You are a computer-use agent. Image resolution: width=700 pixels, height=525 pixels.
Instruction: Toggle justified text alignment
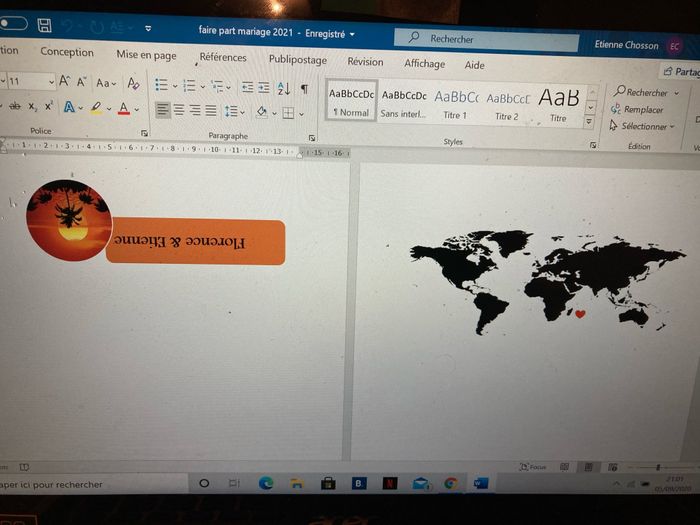[x=211, y=111]
